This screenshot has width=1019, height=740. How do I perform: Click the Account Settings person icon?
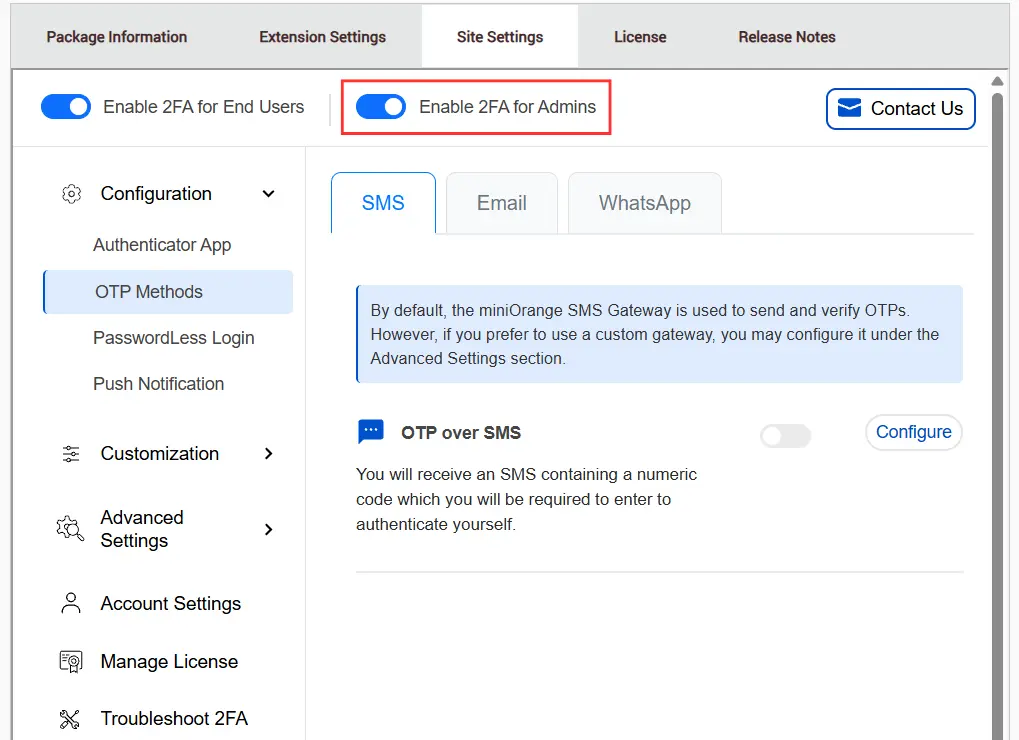[70, 603]
